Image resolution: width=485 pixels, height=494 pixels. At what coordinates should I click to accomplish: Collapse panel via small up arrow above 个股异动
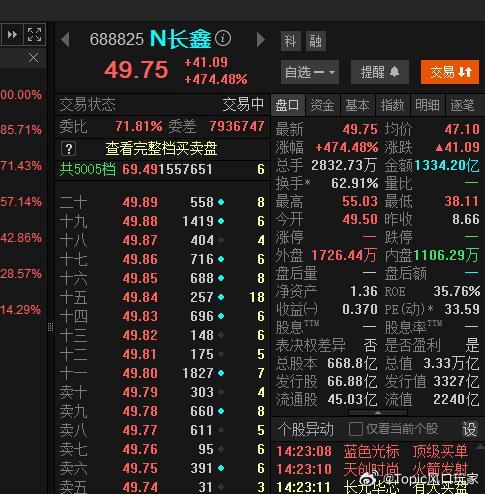click(x=378, y=413)
